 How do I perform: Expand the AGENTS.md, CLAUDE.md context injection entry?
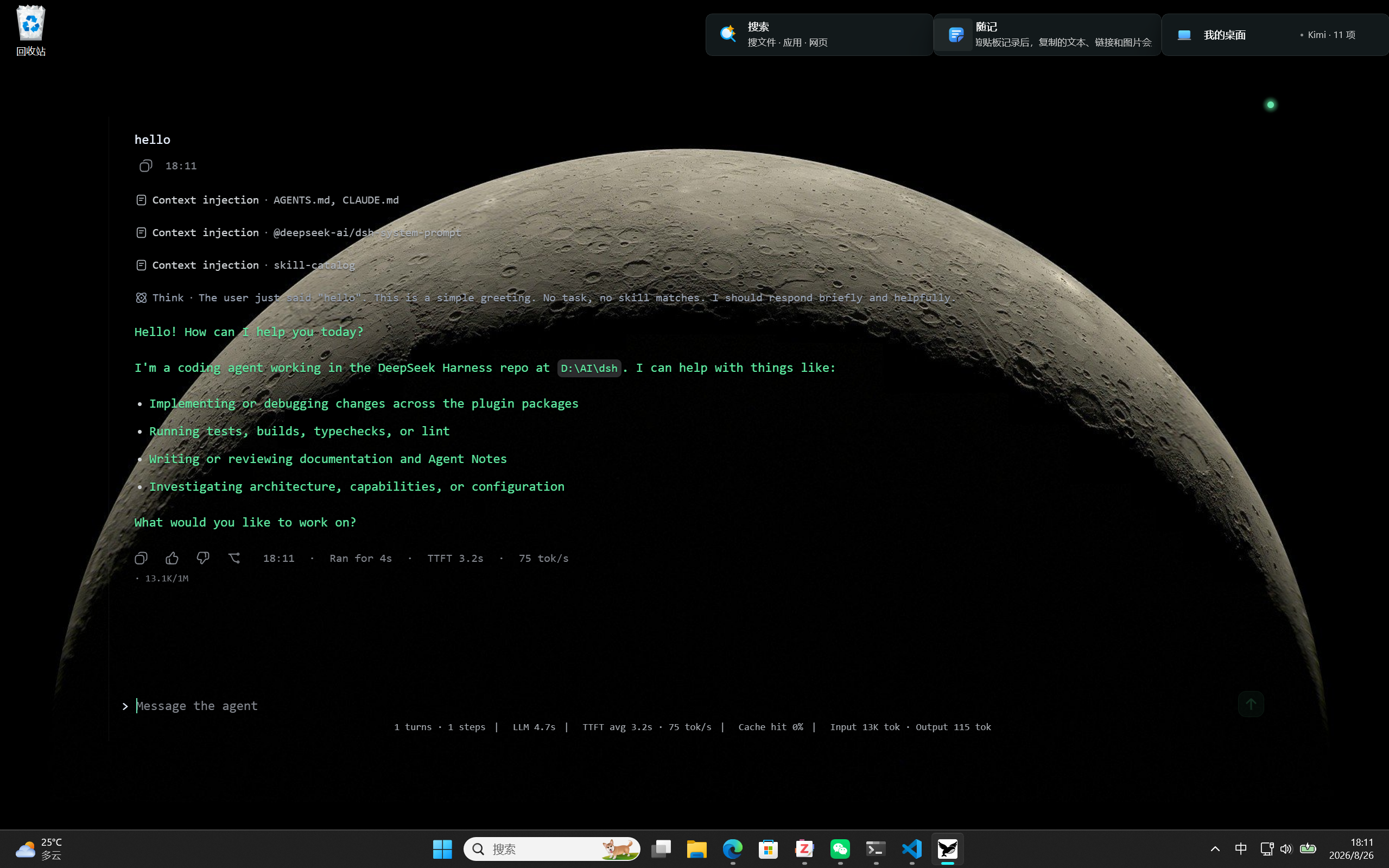[x=268, y=200]
